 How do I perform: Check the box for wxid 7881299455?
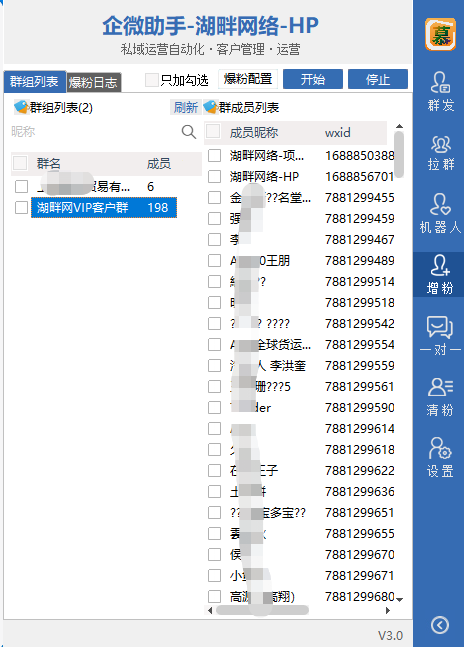(214, 198)
